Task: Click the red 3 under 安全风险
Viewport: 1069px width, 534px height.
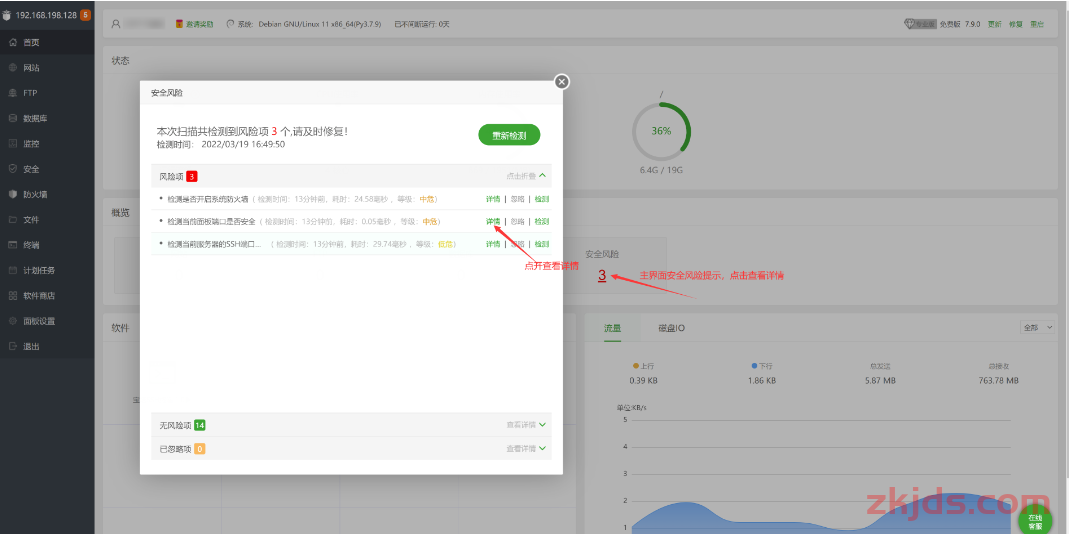Action: (602, 276)
